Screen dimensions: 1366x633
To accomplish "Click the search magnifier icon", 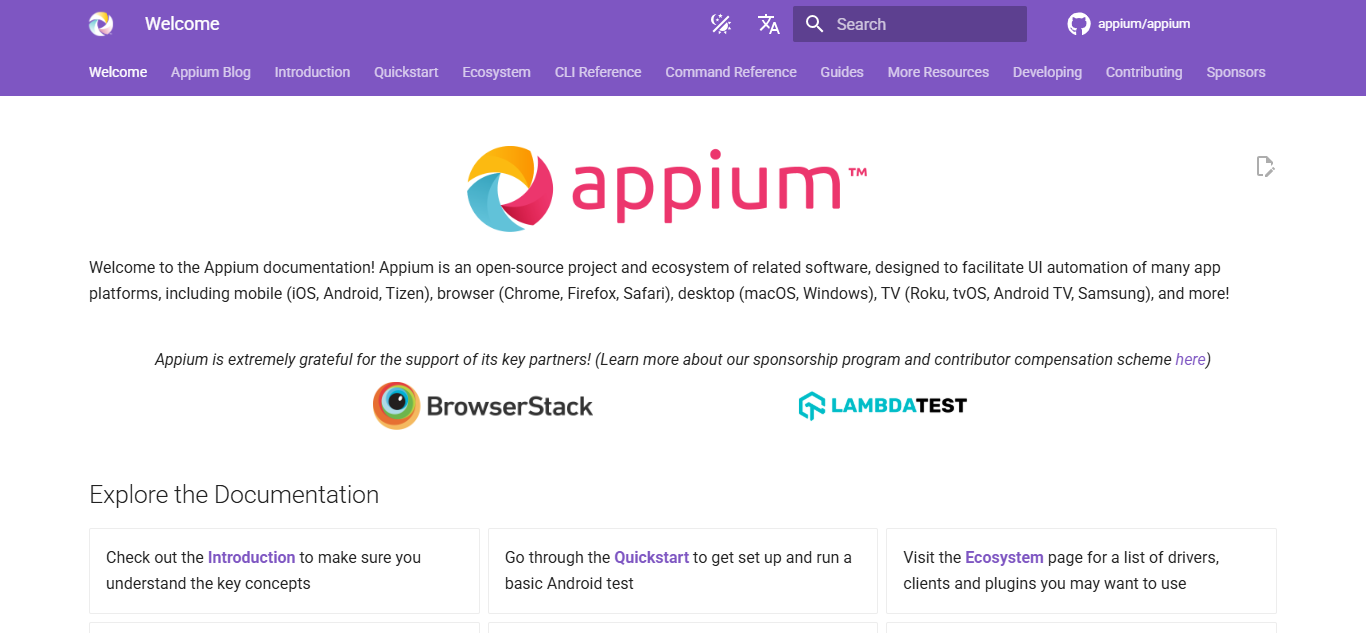I will [x=814, y=23].
